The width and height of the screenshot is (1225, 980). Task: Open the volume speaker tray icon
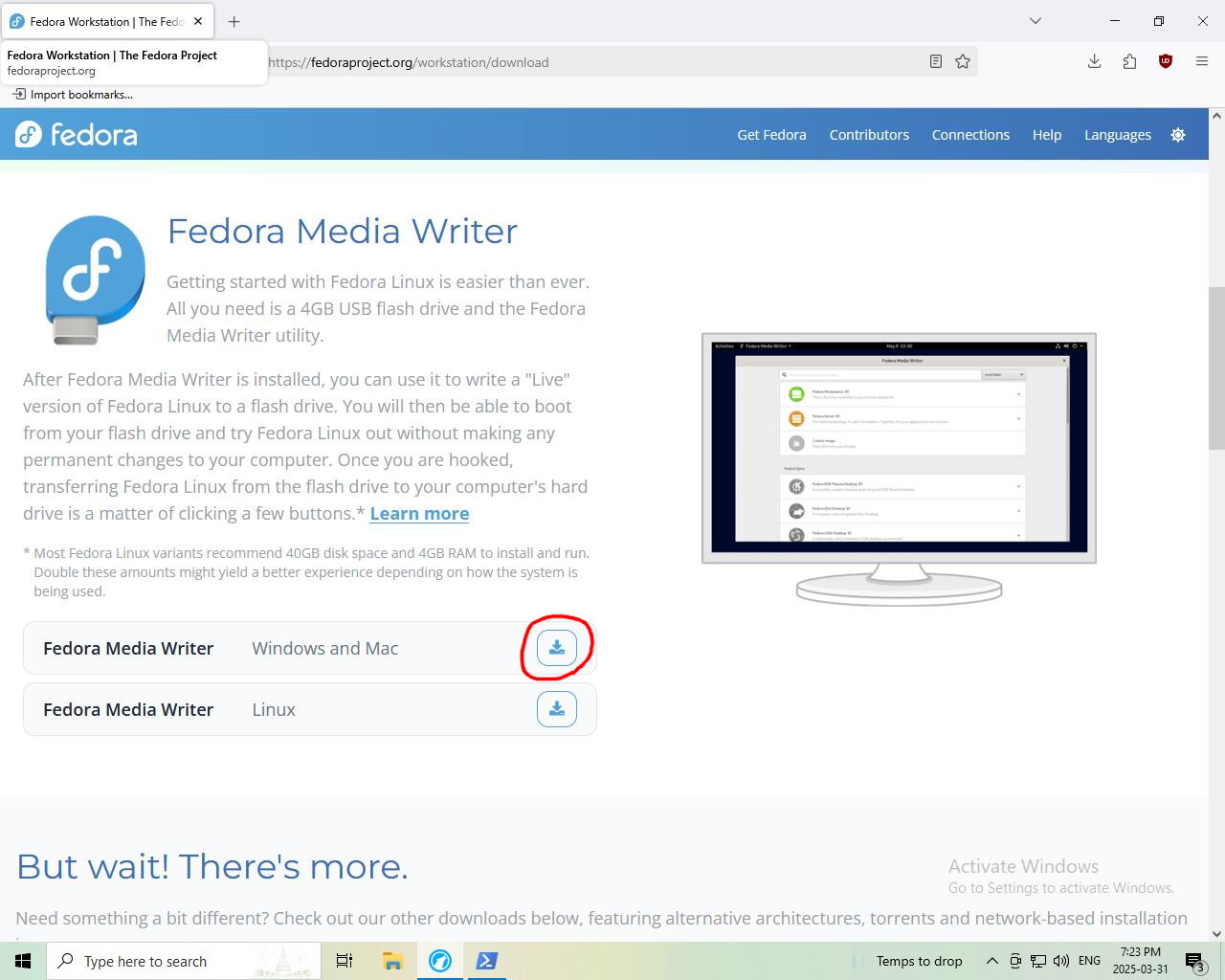tap(1061, 961)
